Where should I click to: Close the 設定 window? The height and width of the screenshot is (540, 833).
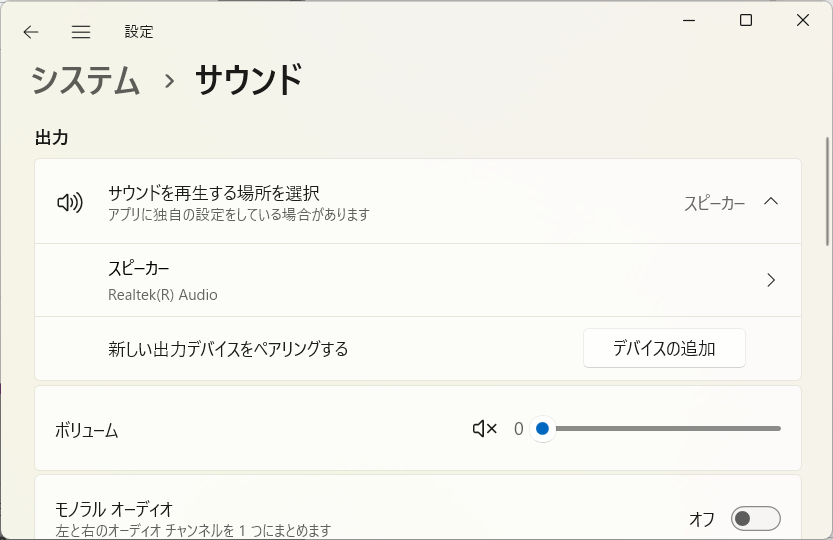[803, 20]
